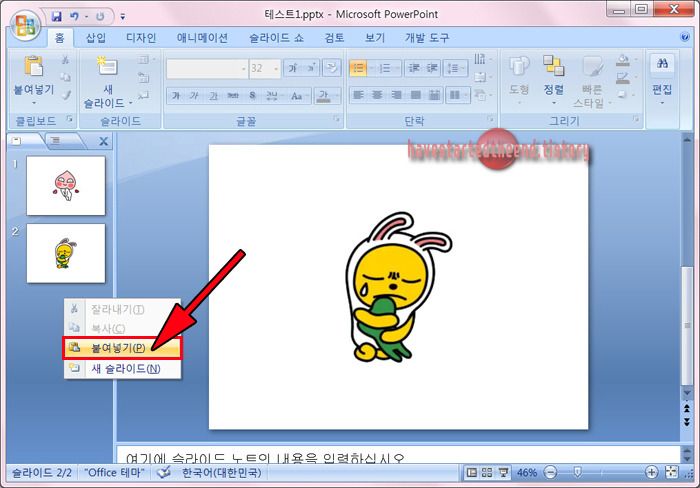Expand the ribbon 붙여넣기 dropdown arrow
The width and height of the screenshot is (700, 488).
click(34, 103)
